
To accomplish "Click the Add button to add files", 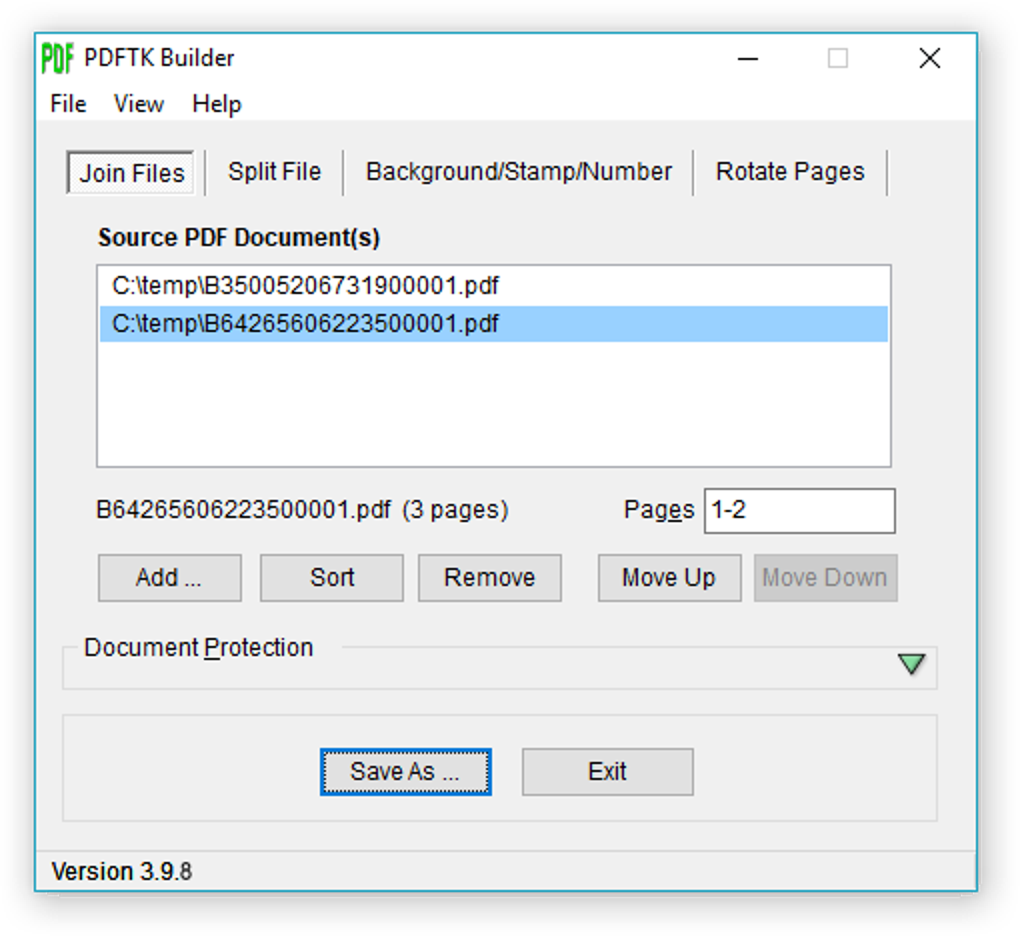I will (168, 577).
